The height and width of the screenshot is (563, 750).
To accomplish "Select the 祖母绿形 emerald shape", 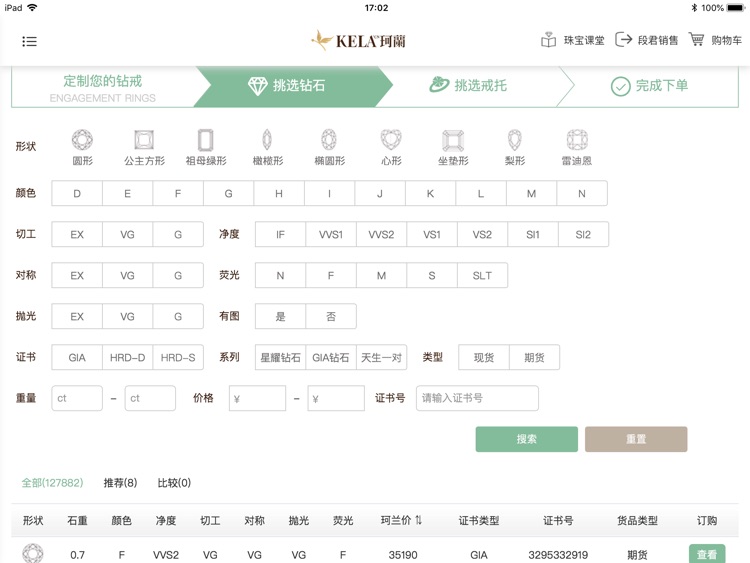I will point(206,147).
